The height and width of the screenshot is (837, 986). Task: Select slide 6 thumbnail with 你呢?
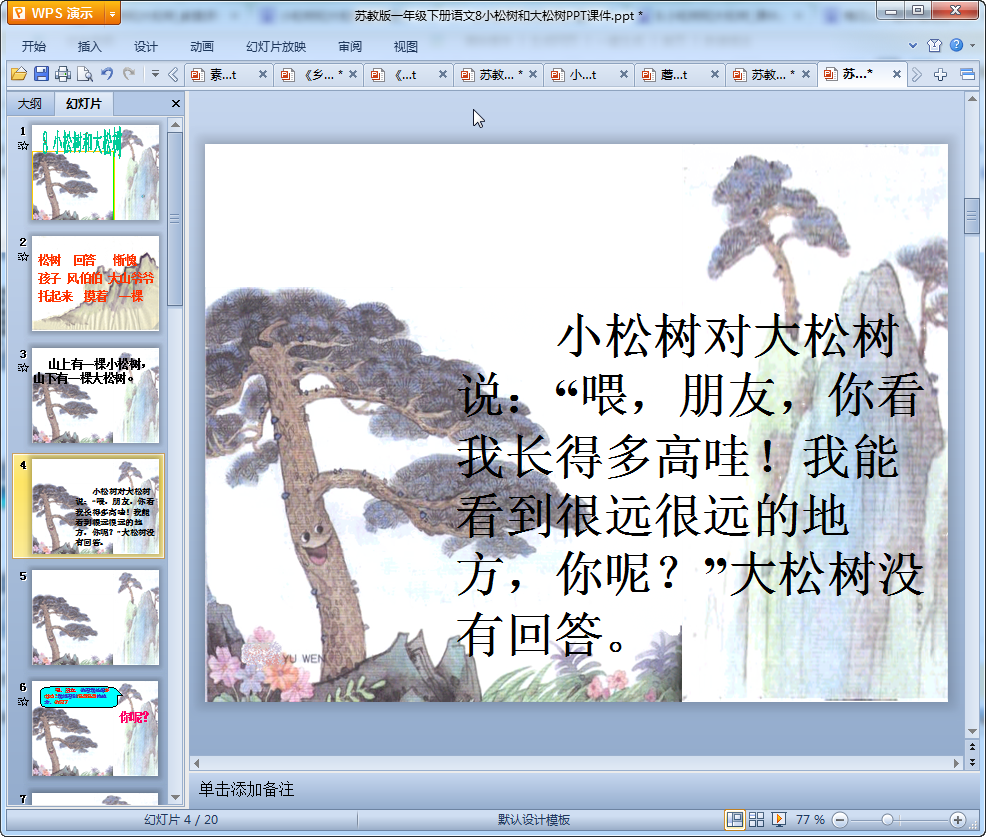click(96, 728)
